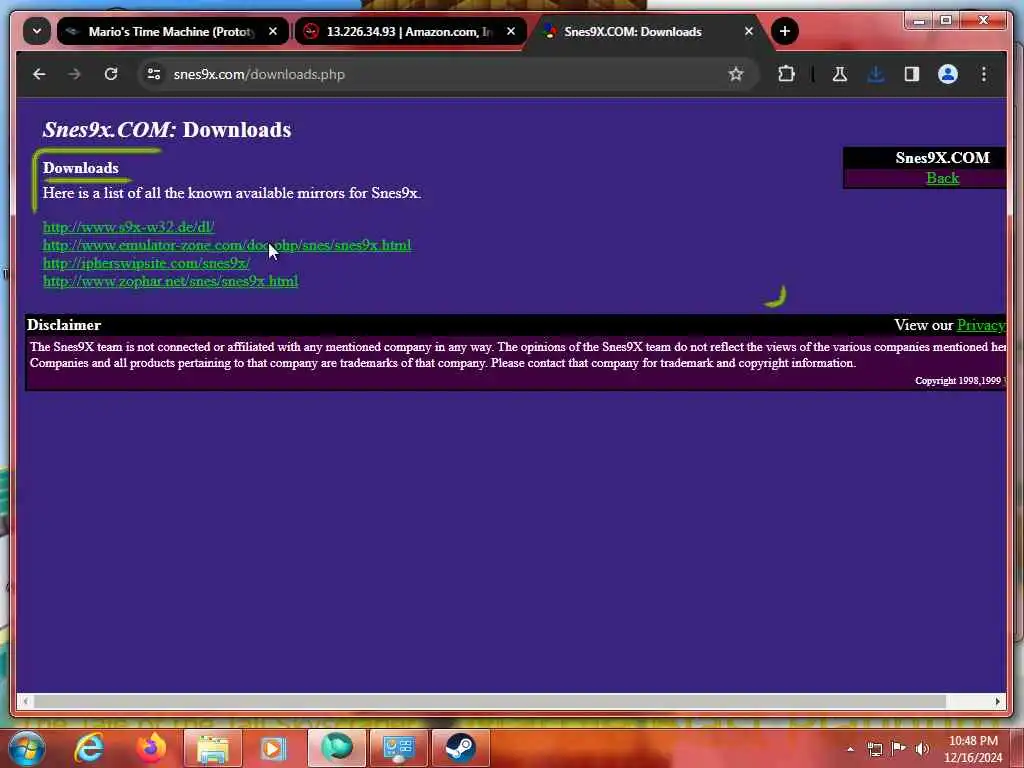Toggle the browser side panel
This screenshot has height=768, width=1024.
(x=912, y=74)
